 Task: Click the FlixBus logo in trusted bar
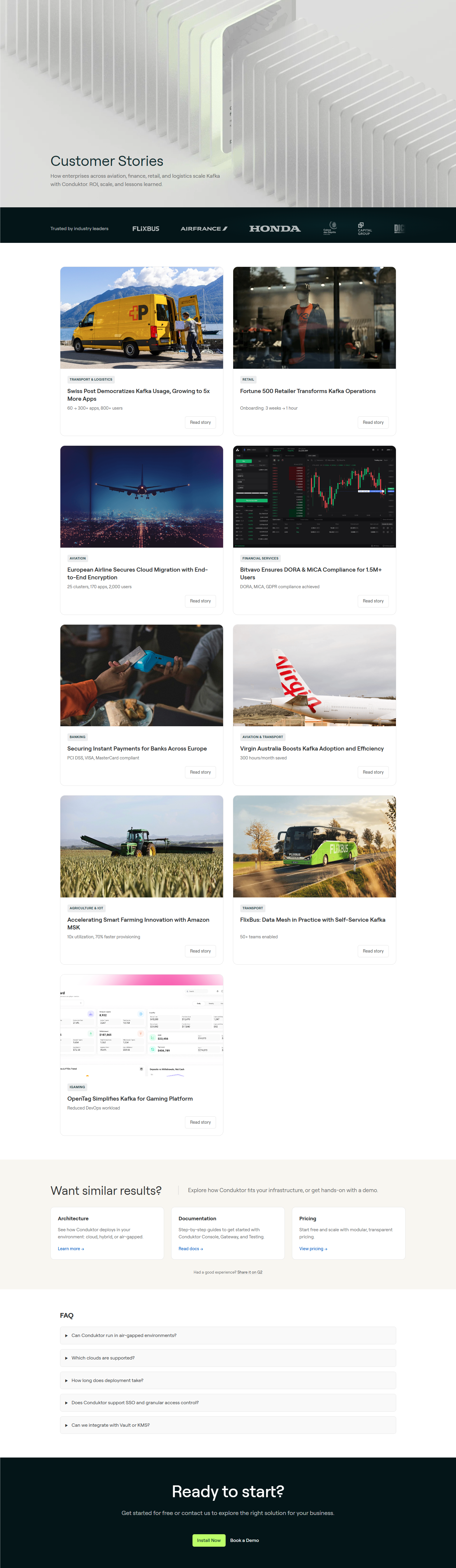pos(146,228)
